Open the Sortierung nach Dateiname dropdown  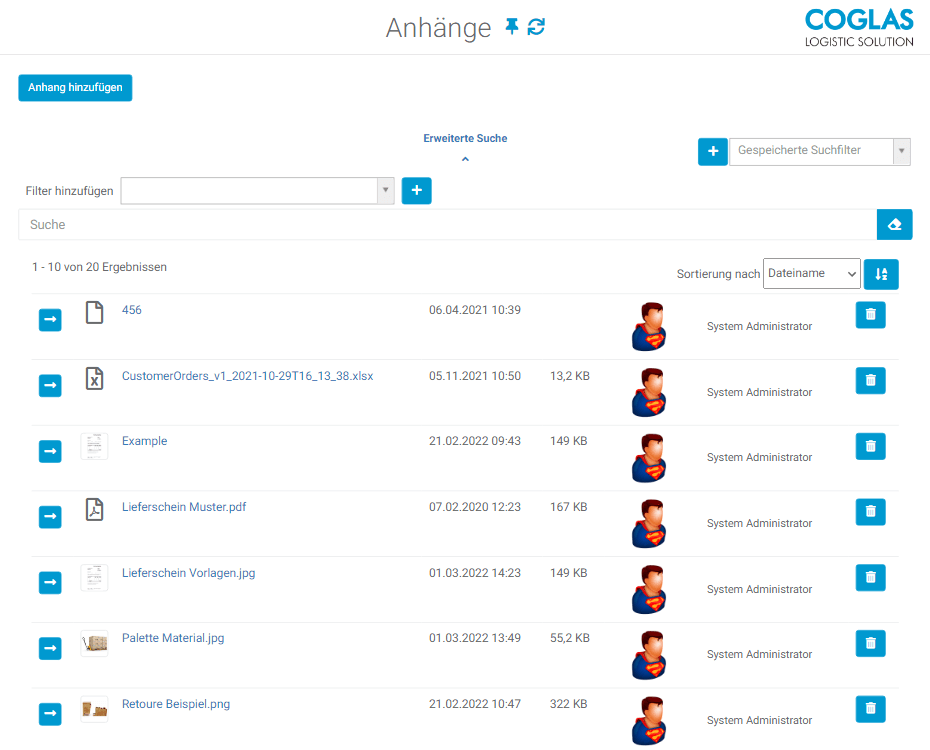coord(810,274)
